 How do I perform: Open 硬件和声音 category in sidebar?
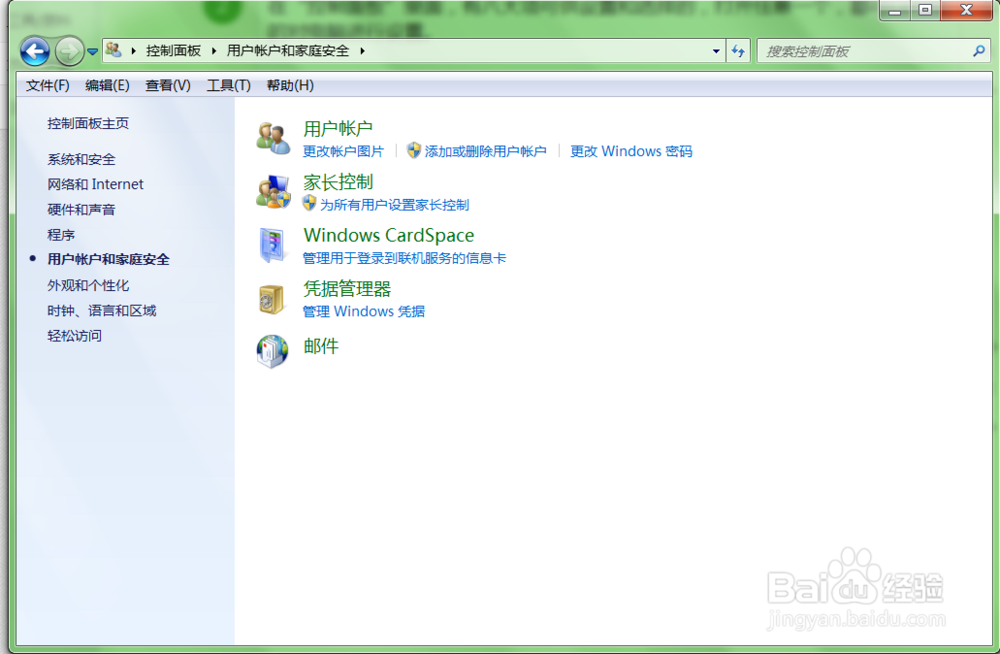pos(81,210)
